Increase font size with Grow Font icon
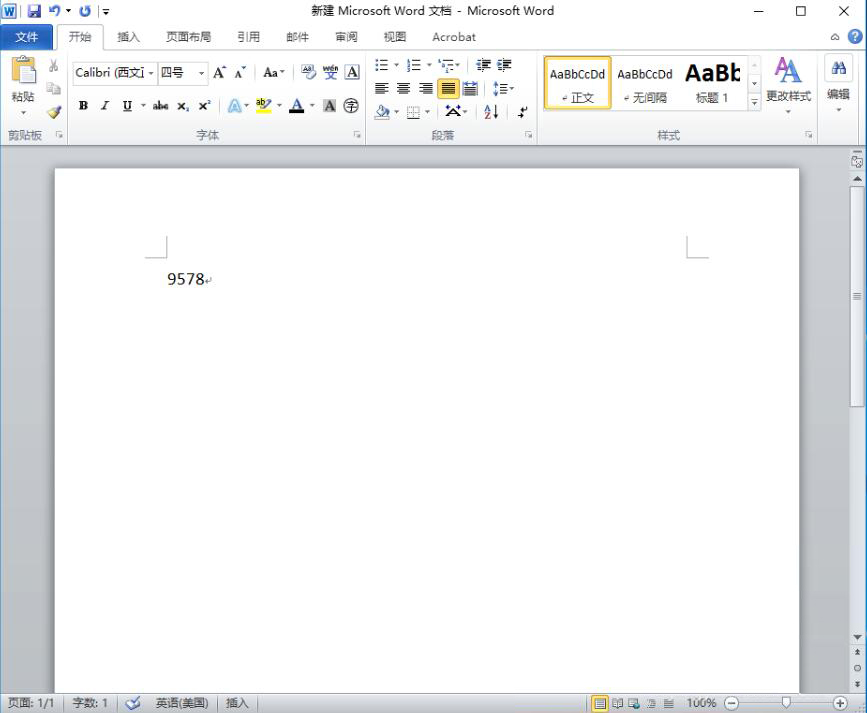This screenshot has width=867, height=713. (x=220, y=72)
